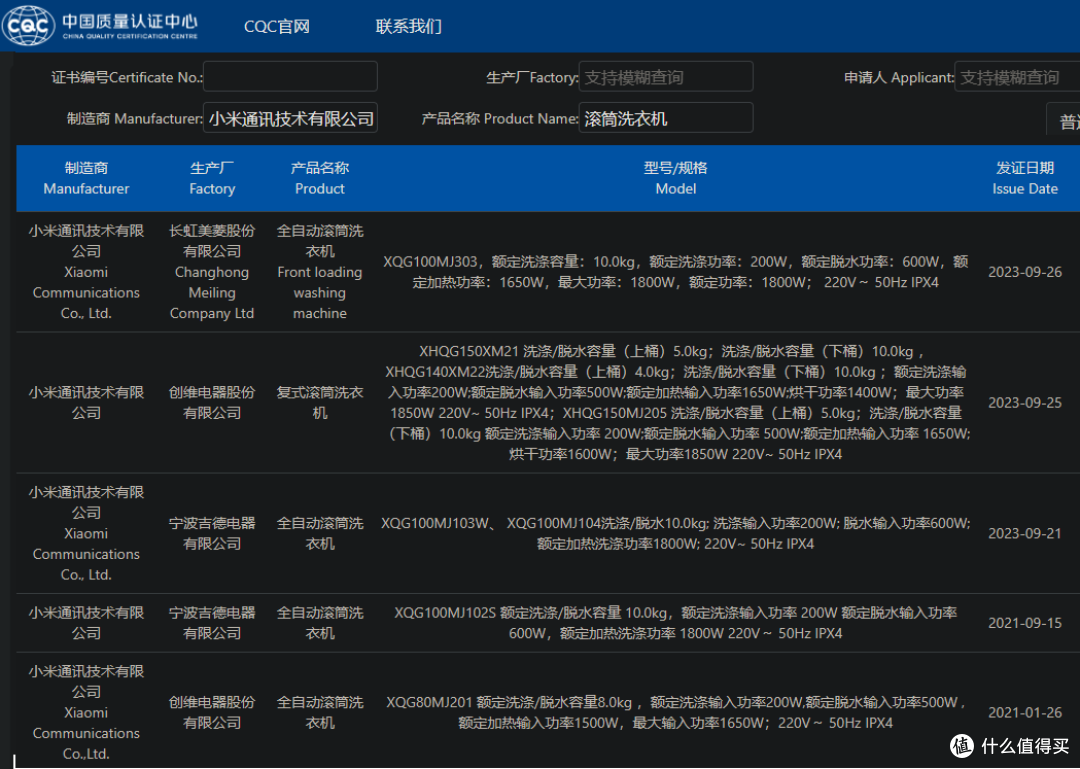Click the 创维电器 factory cell in the 2023-09-25 row
Screen dimensions: 1080x769
point(212,402)
